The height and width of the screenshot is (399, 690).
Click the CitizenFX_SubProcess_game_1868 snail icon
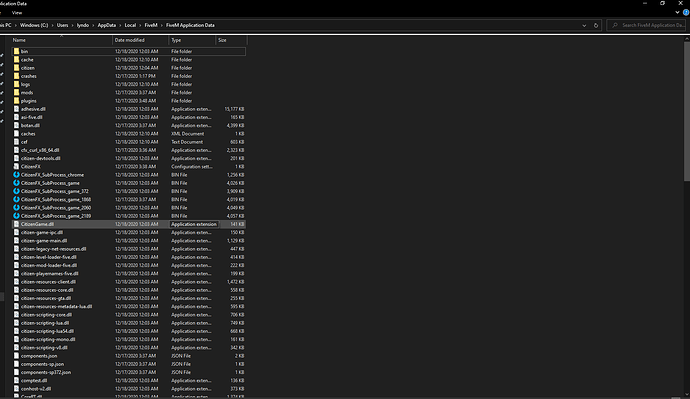point(16,199)
